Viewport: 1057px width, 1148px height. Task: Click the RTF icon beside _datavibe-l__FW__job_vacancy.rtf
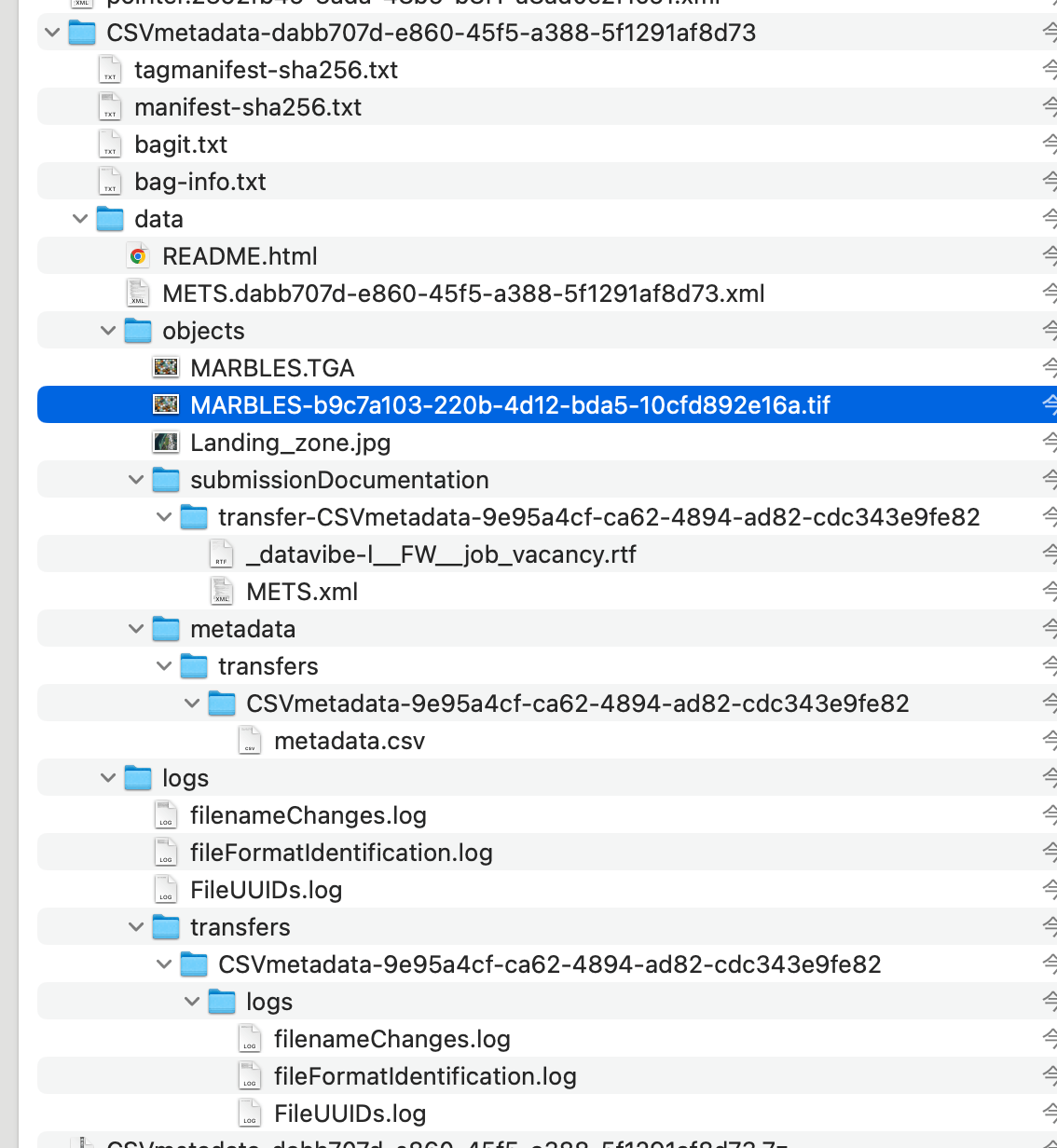[x=222, y=553]
